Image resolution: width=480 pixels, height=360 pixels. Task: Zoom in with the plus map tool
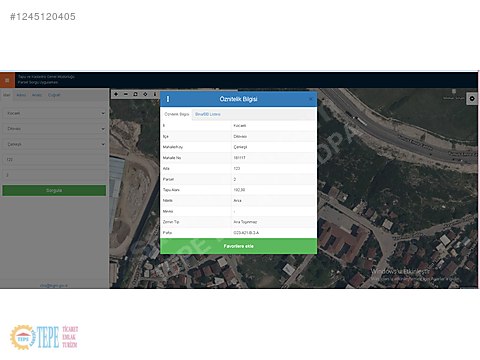coord(116,94)
